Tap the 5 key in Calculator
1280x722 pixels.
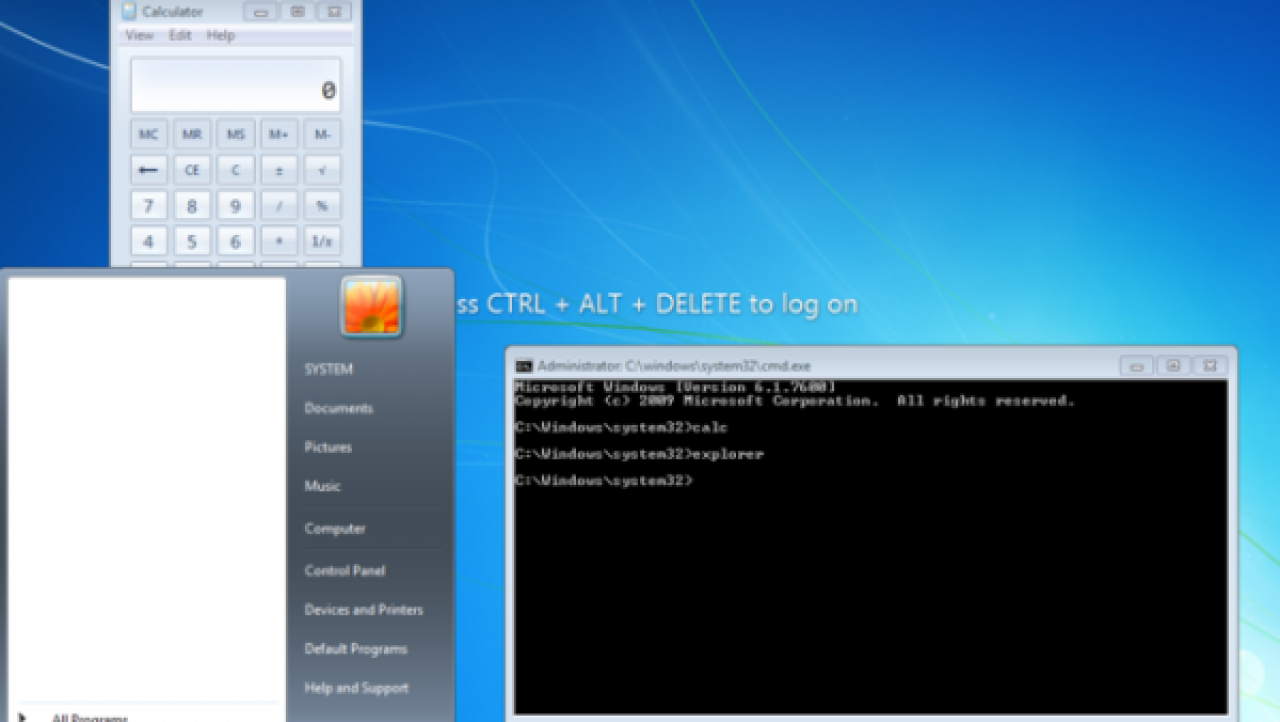point(192,242)
